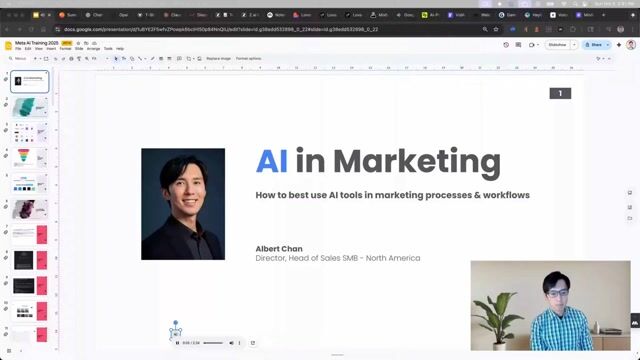Select the arrow cursor tool
The image size is (640, 360).
tap(116, 59)
